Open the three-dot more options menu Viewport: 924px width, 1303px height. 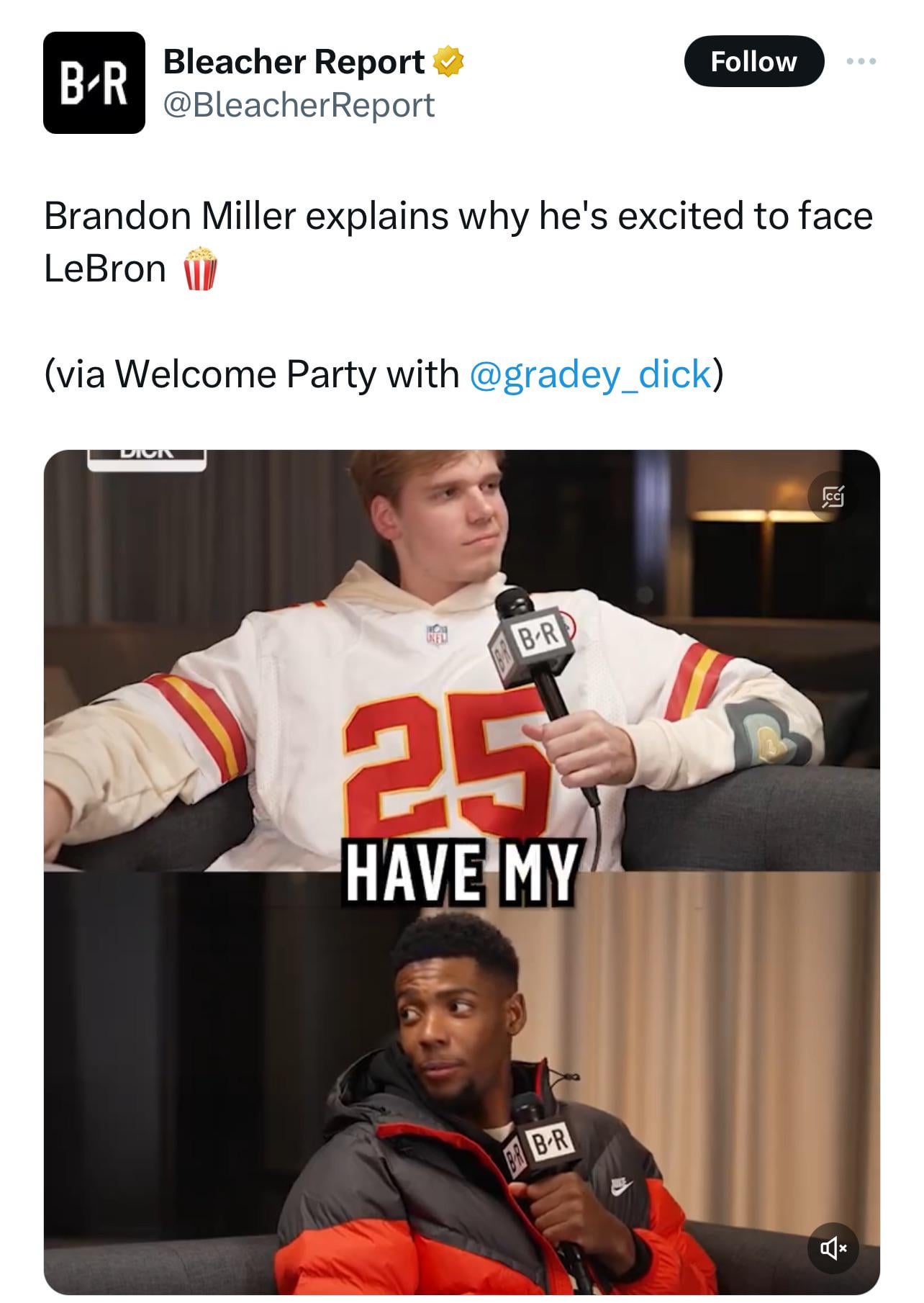pyautogui.click(x=861, y=62)
